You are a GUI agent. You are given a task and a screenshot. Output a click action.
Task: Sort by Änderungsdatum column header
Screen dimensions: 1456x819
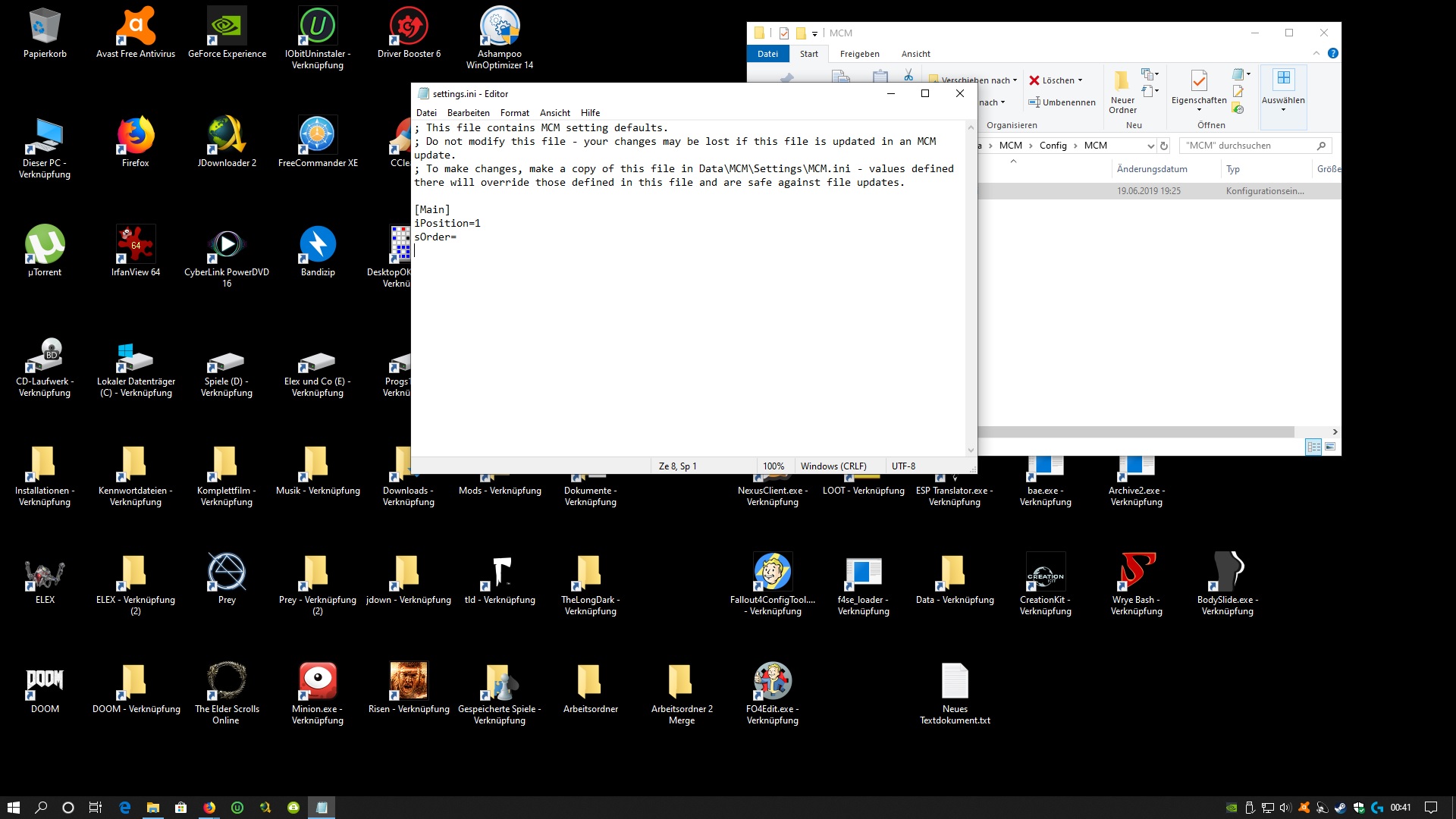[x=1152, y=169]
